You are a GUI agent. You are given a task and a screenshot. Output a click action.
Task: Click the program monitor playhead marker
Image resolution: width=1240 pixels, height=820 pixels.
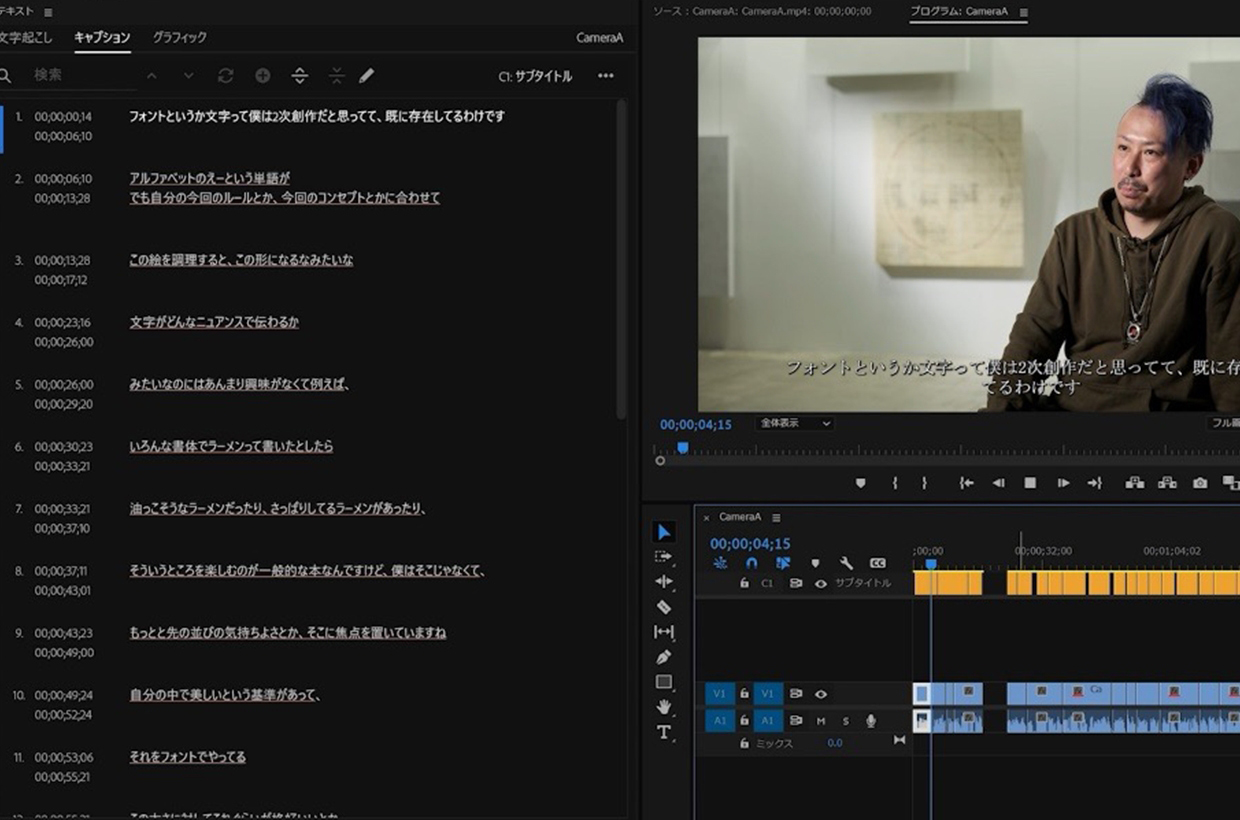[x=683, y=448]
